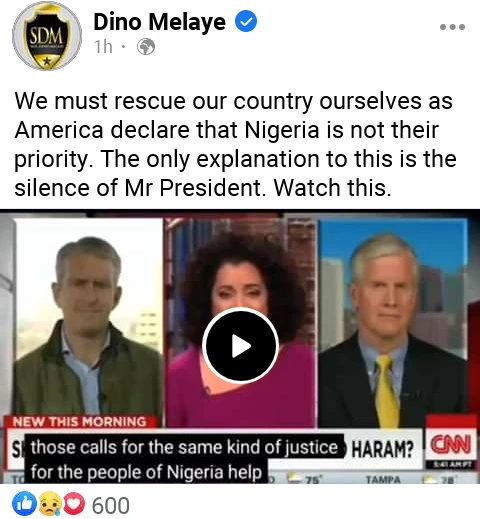View the 600 reactions count

(111, 506)
